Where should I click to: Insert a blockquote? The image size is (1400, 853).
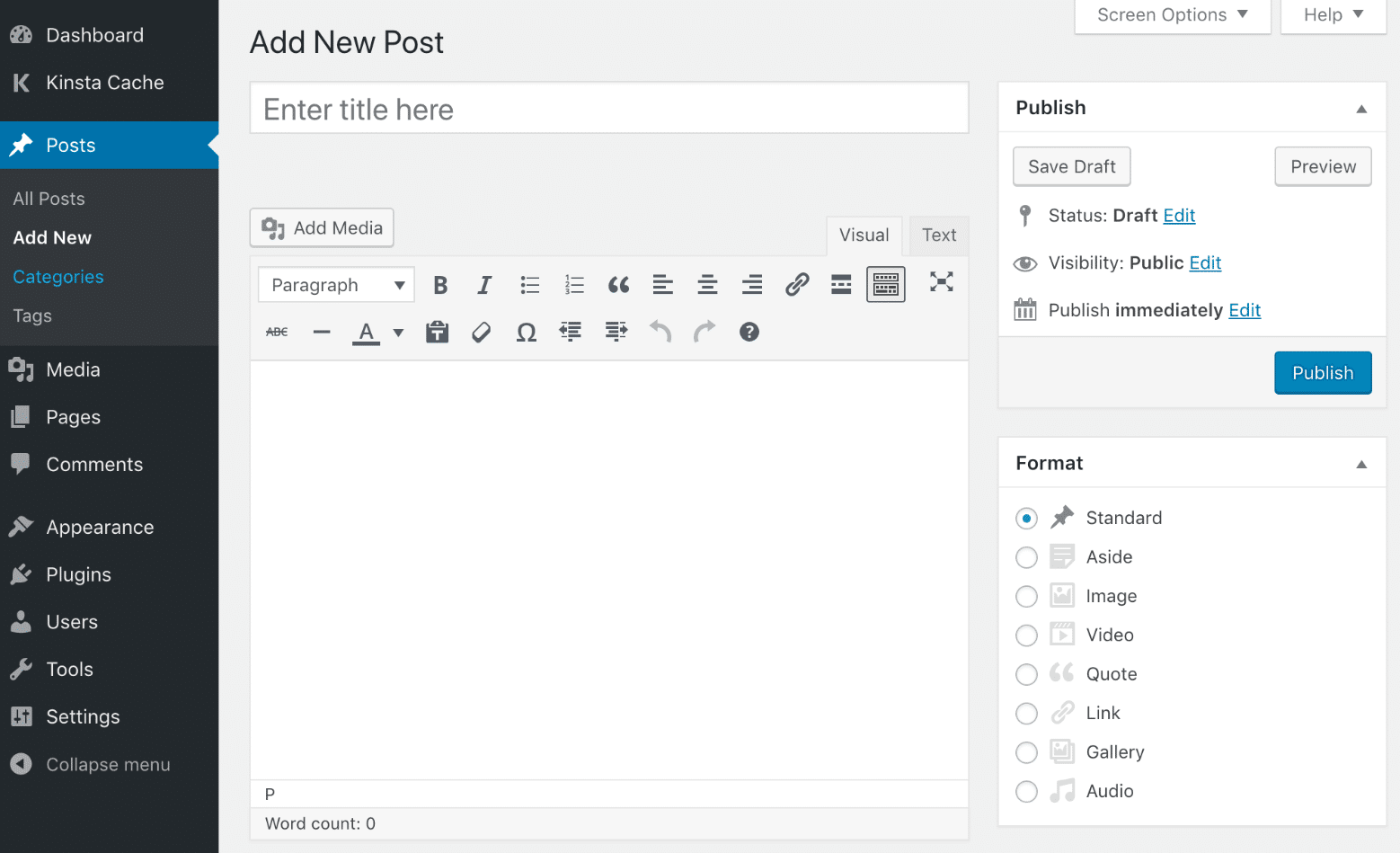point(618,285)
